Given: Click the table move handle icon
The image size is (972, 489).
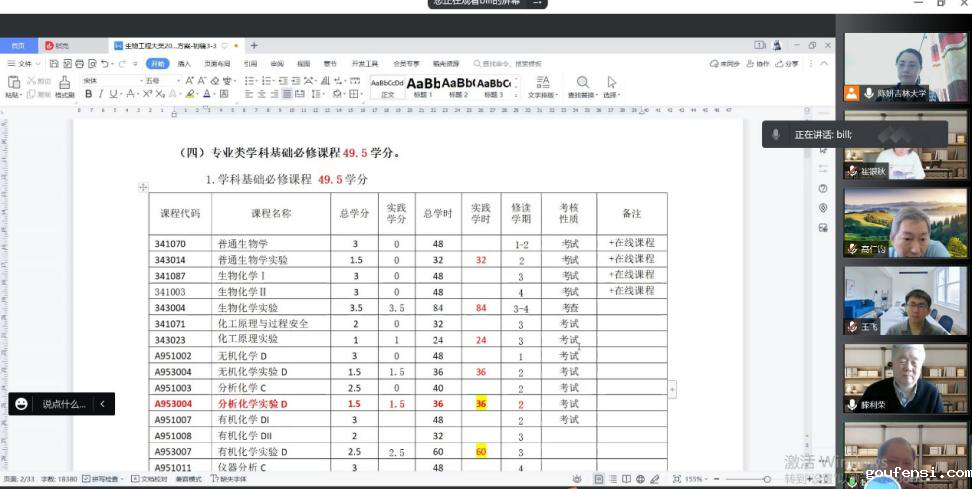Looking at the screenshot, I should [143, 187].
